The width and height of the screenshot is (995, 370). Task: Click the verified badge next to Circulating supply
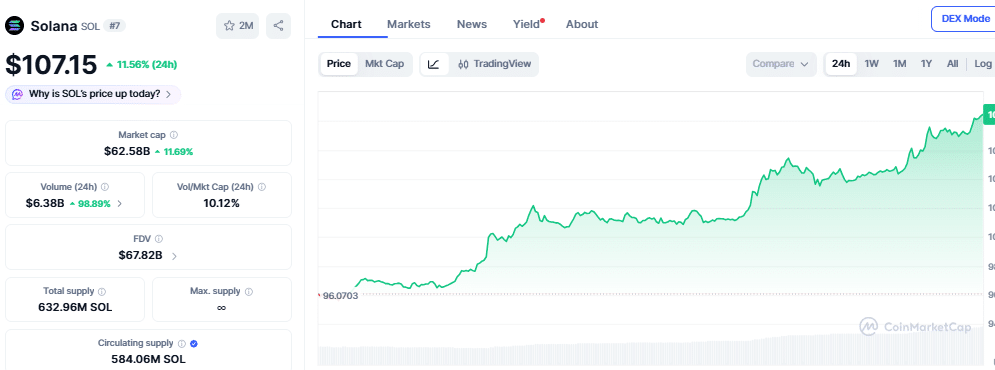[x=194, y=343]
